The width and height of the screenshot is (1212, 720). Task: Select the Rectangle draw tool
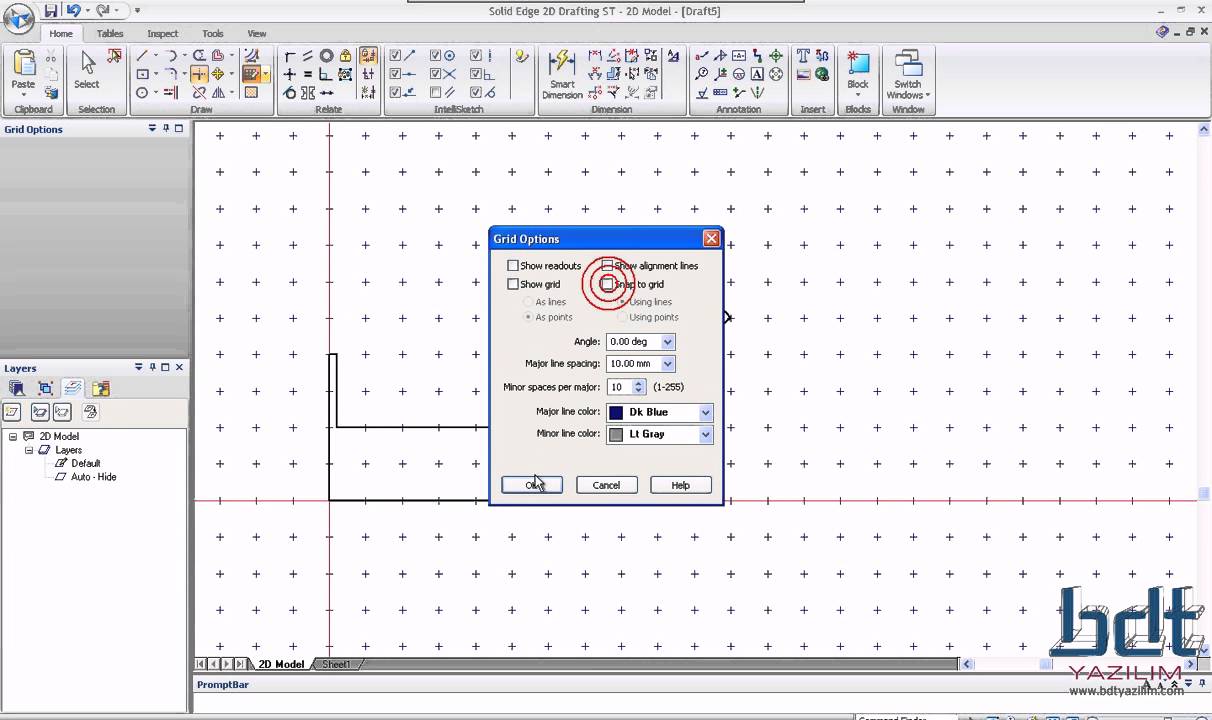coord(142,74)
